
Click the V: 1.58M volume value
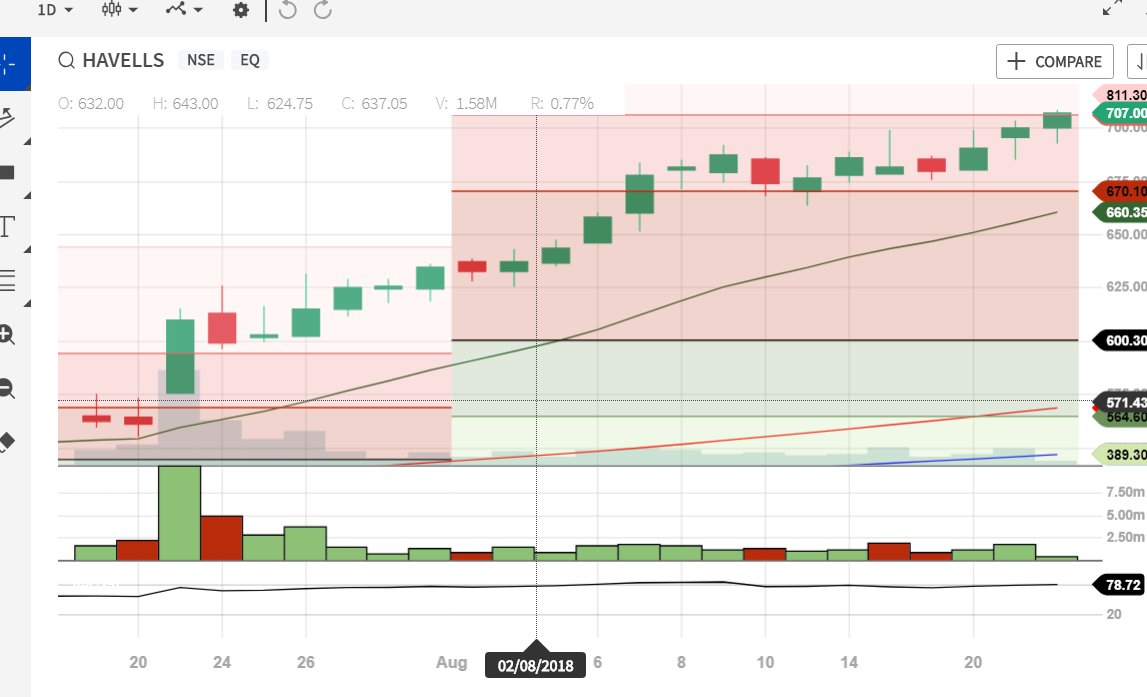click(x=466, y=104)
